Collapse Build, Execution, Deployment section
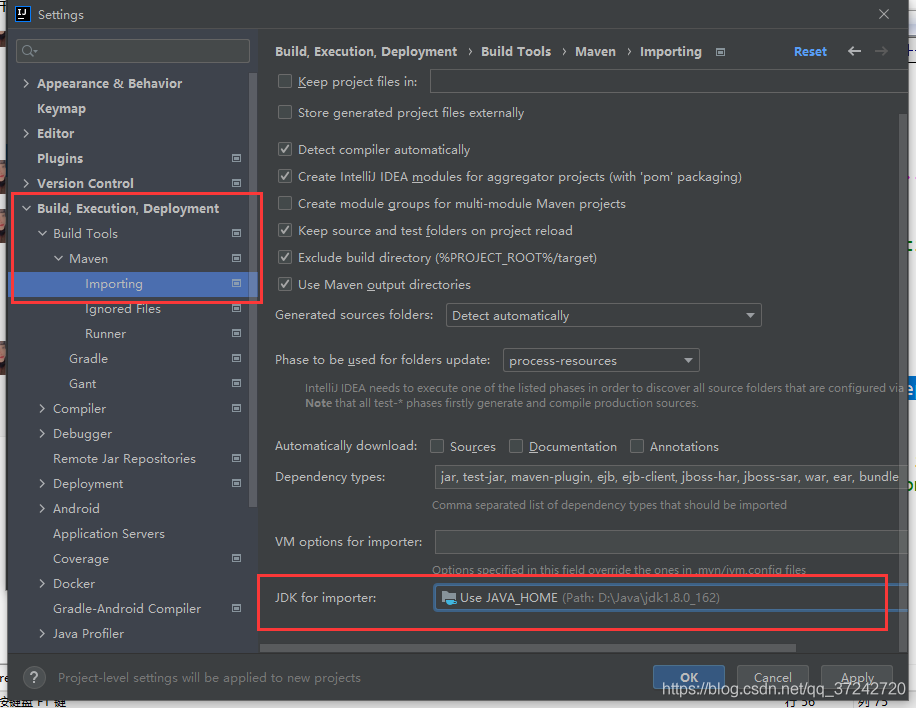 26,208
